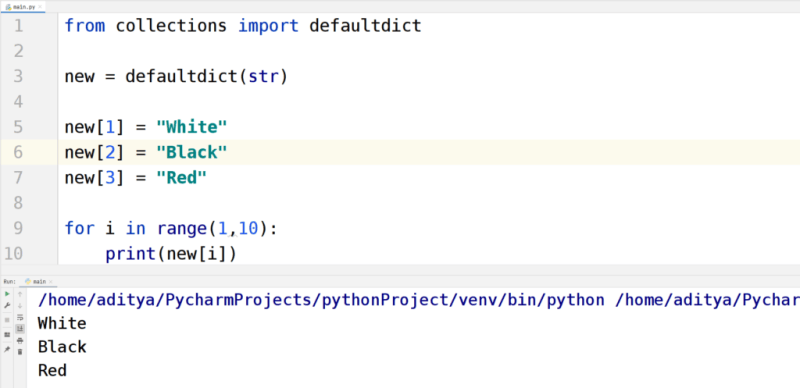Click defaultdict(str) on line 3
This screenshot has width=800, height=388.
point(207,77)
